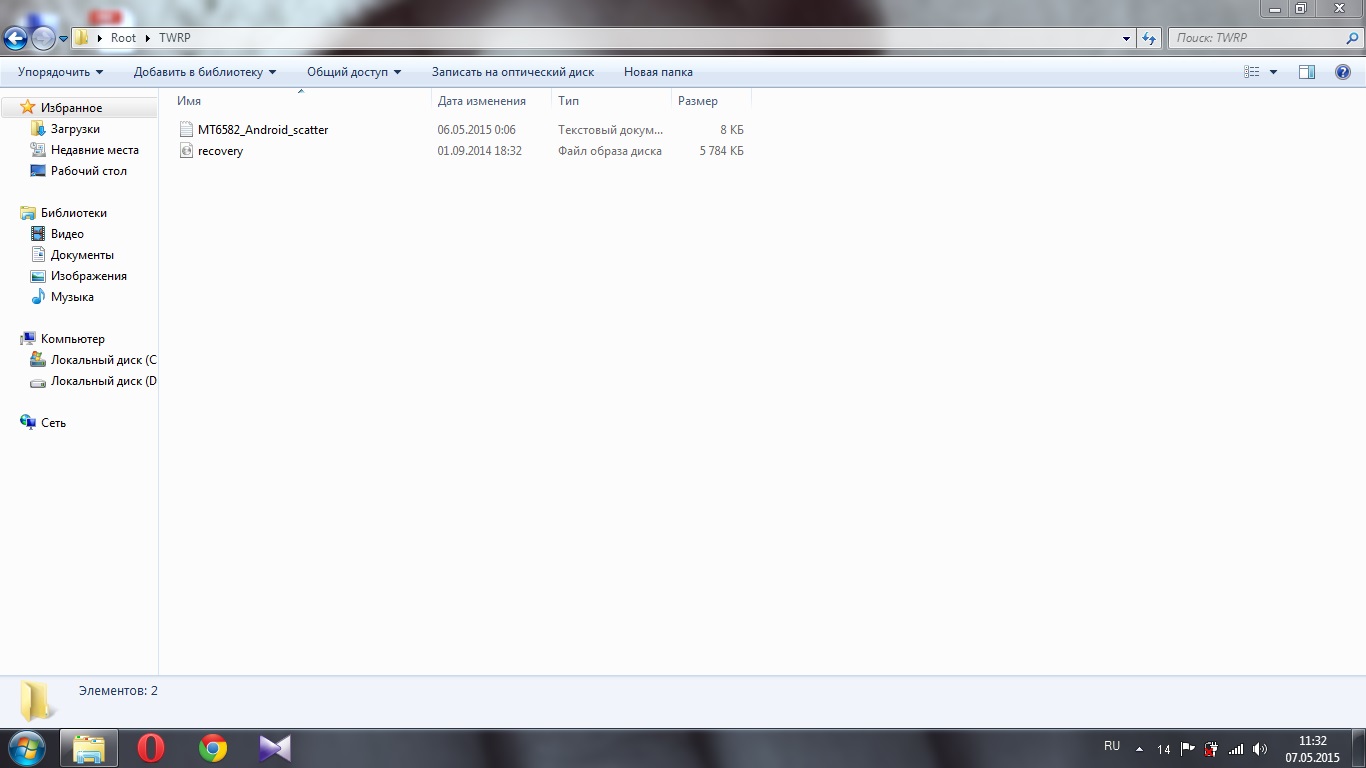Open Help with the blue question icon

pyautogui.click(x=1343, y=72)
